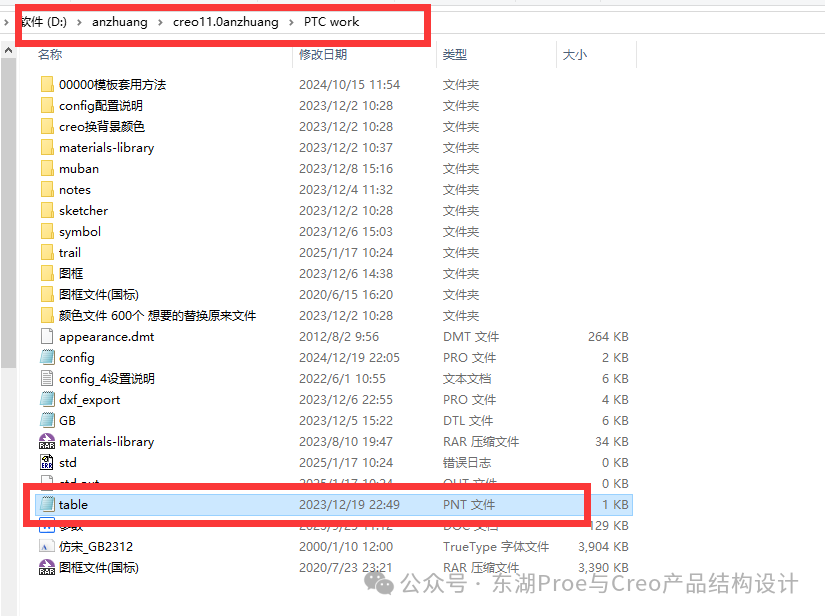Click the config_4设置说明 text document icon

pos(46,378)
